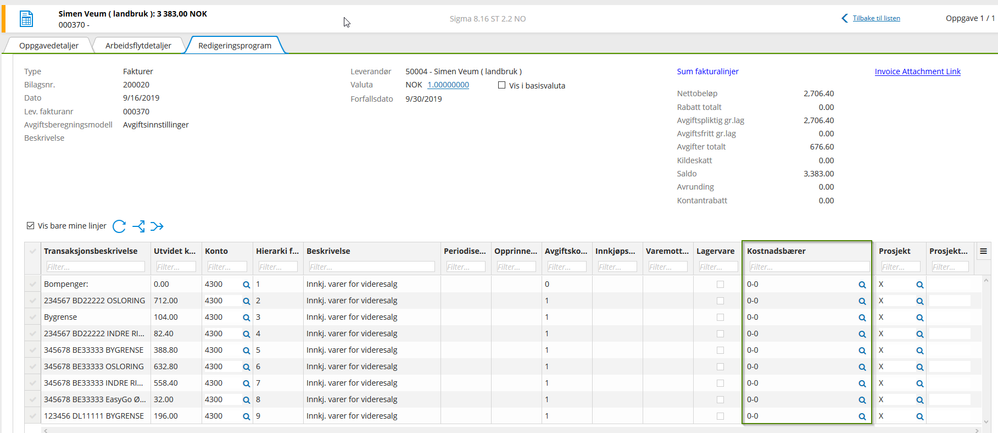
Task: Toggle Lagervare checkbox in Bygrense row
Action: [x=720, y=316]
